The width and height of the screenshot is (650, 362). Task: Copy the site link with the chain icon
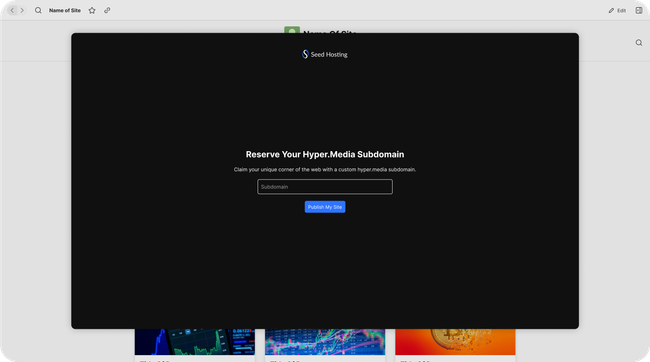coord(107,10)
